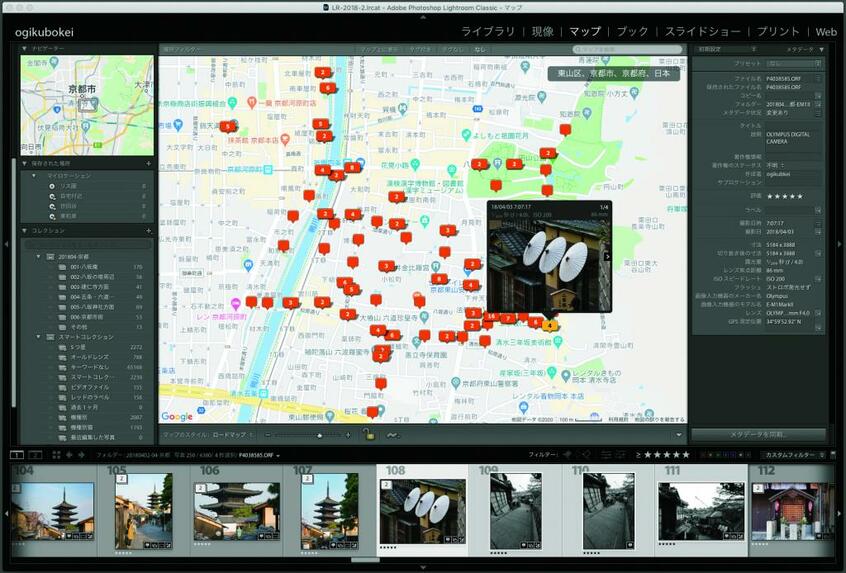846x573 pixels.
Task: Click the yellow selected pin marked 4
Action: coord(550,325)
